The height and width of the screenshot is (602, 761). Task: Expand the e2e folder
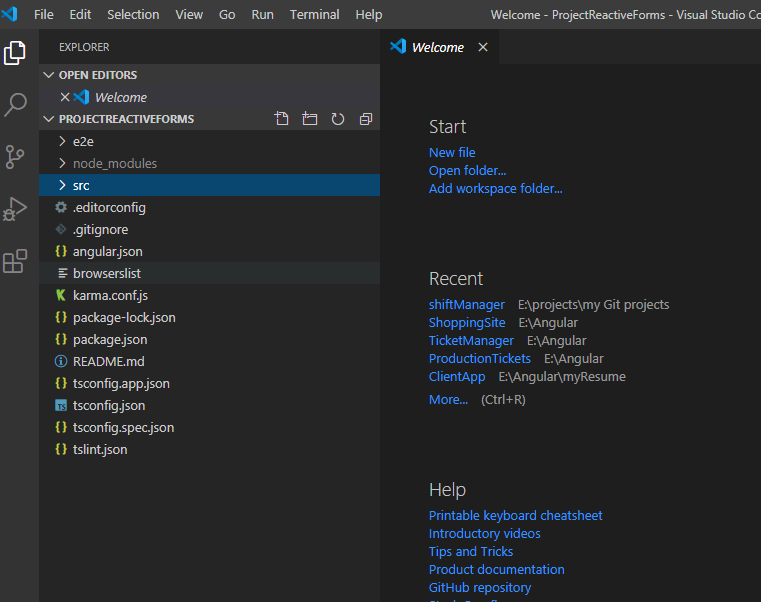tap(83, 141)
